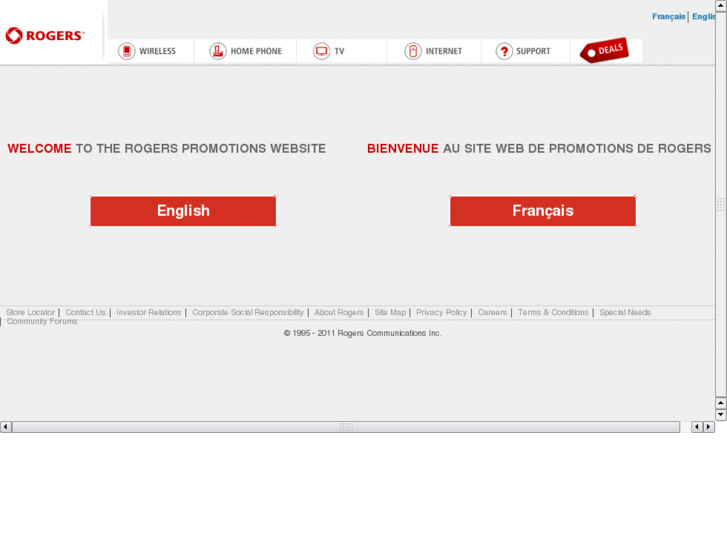Open the Site Map footer link

coord(390,312)
